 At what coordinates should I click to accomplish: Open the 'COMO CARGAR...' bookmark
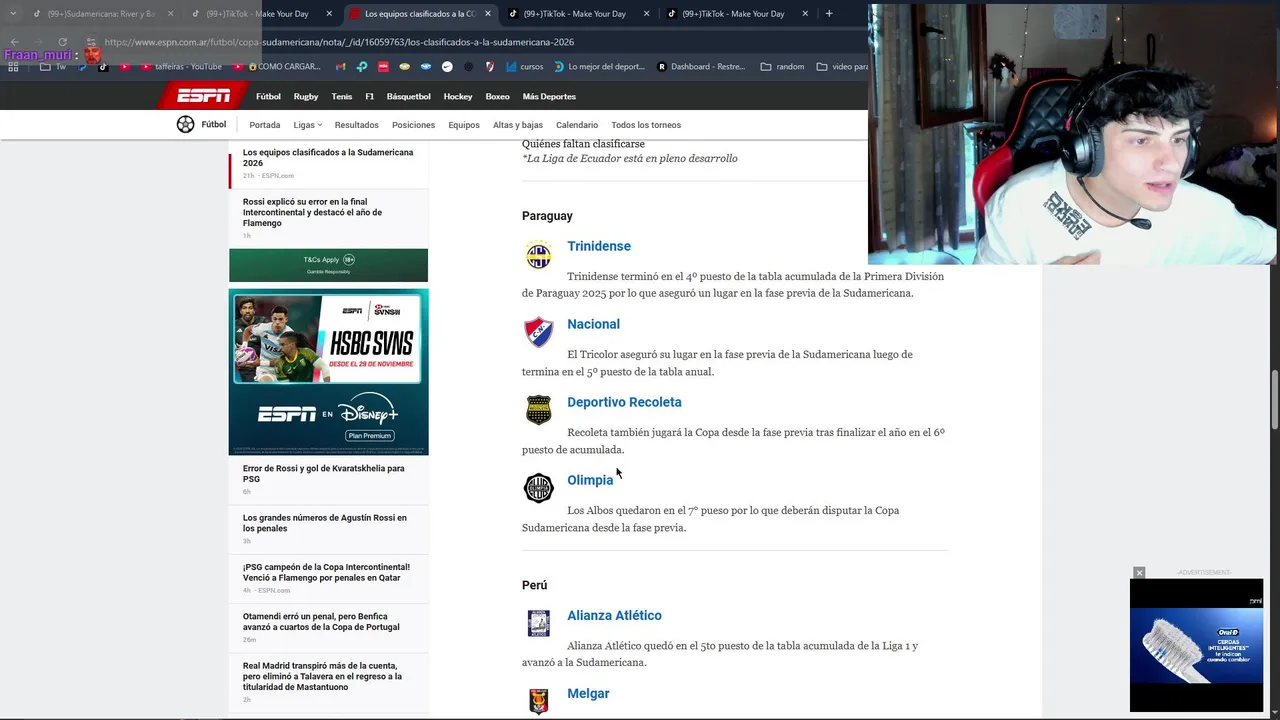(x=279, y=67)
